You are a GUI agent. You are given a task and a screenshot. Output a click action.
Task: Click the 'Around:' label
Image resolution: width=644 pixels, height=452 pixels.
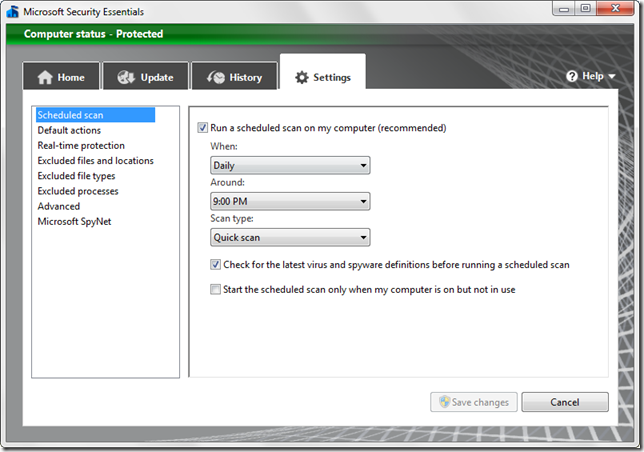pyautogui.click(x=228, y=182)
